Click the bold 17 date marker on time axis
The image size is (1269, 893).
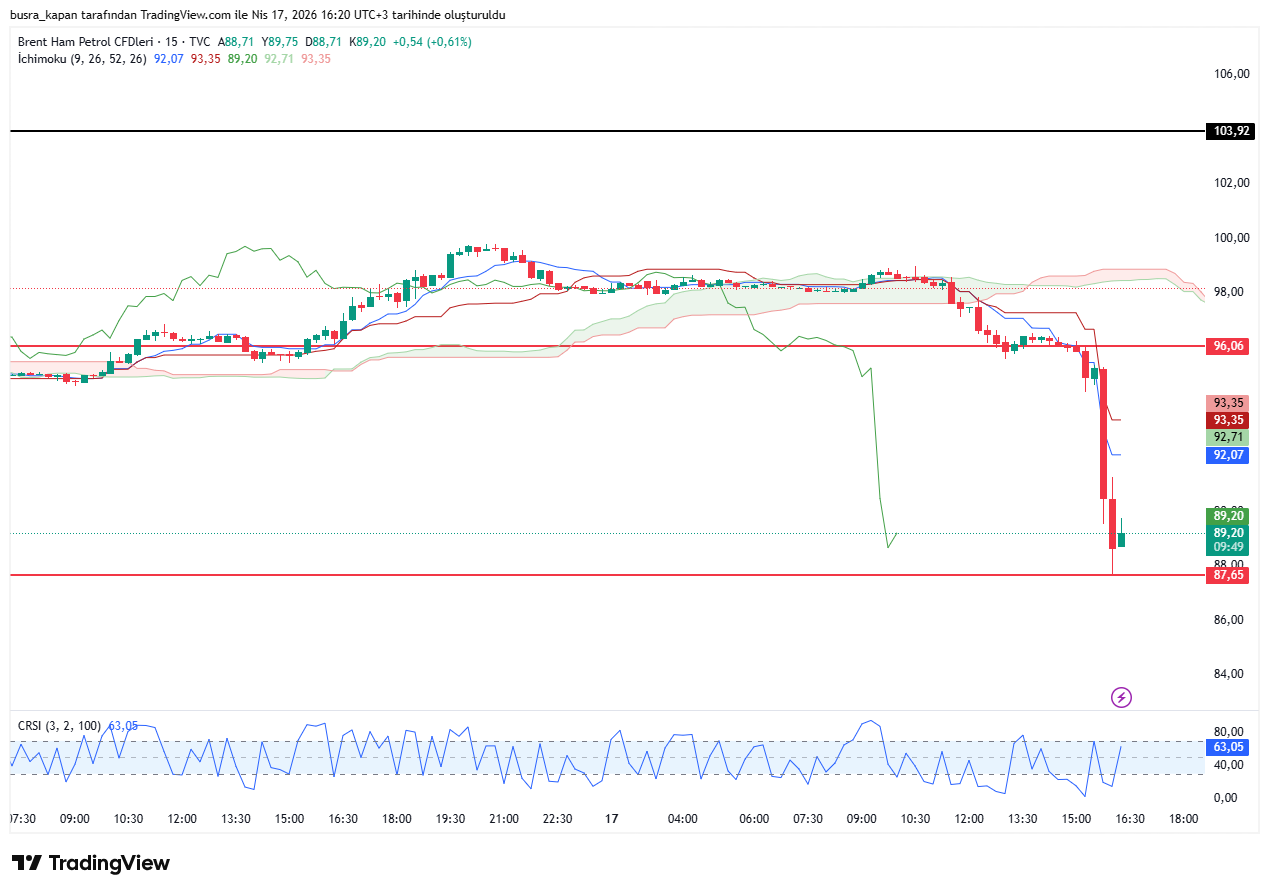click(x=612, y=818)
